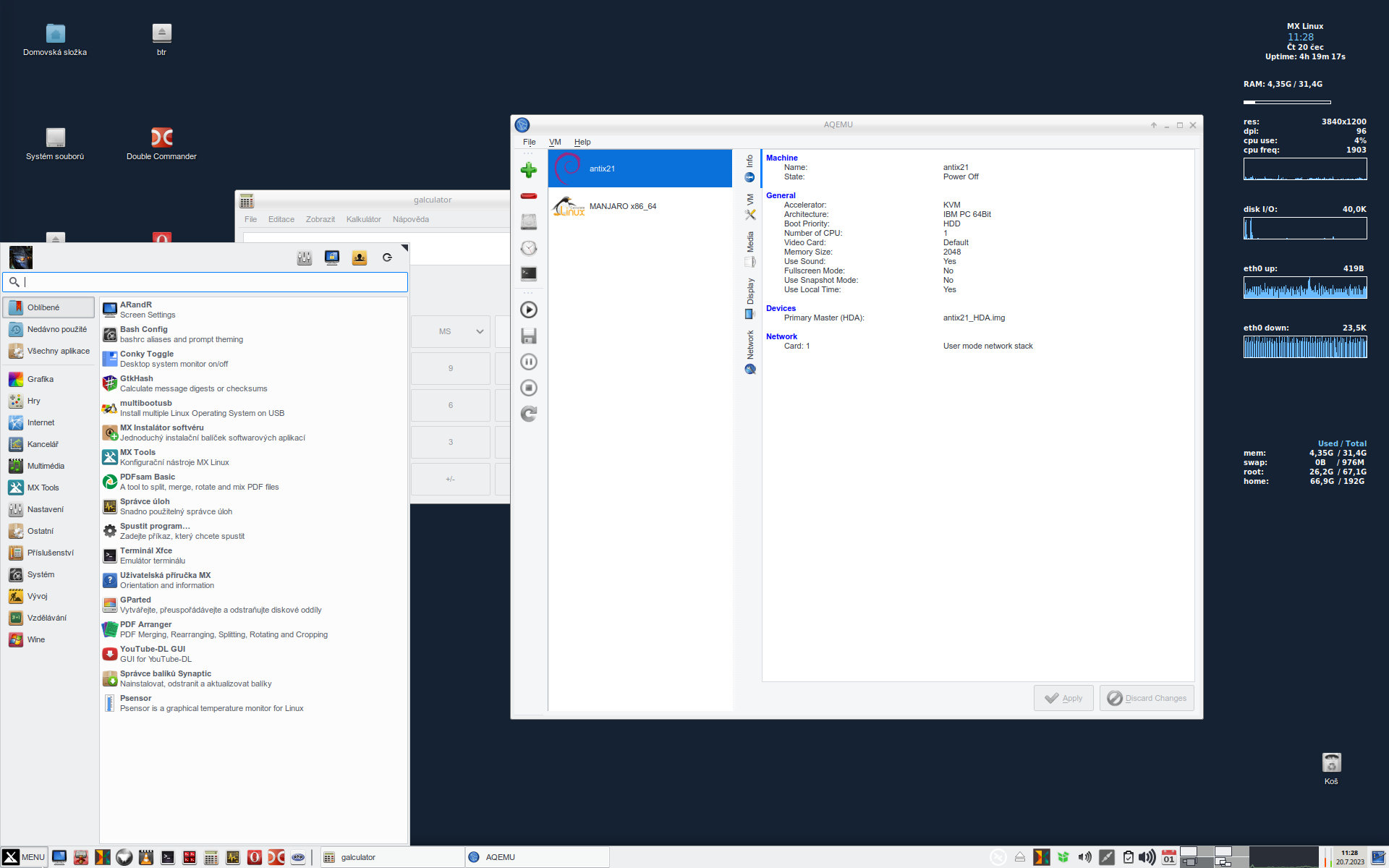The height and width of the screenshot is (868, 1389).
Task: Open Double Commander desktop icon
Action: pos(161,144)
